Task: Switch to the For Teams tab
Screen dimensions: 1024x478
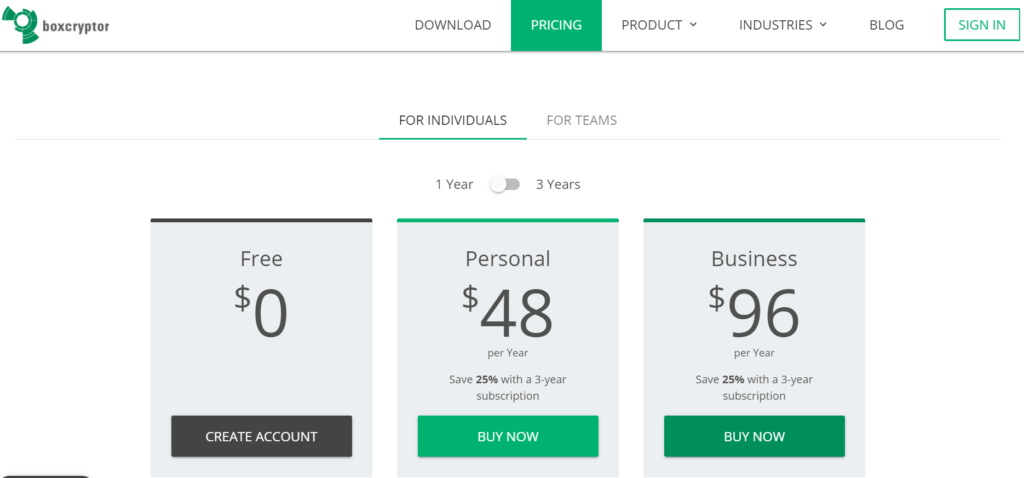Action: point(581,121)
